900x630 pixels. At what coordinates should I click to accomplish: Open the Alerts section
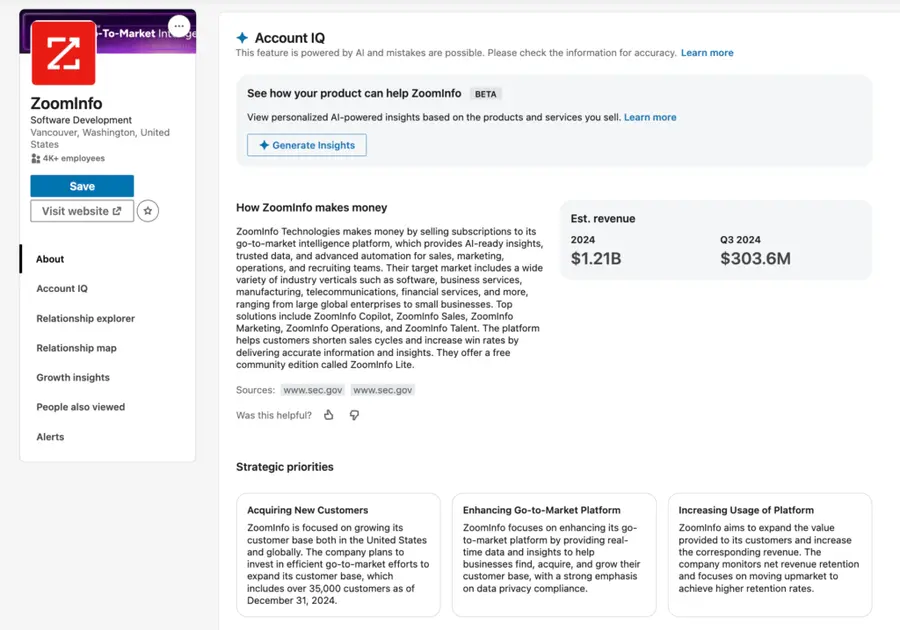coord(49,436)
